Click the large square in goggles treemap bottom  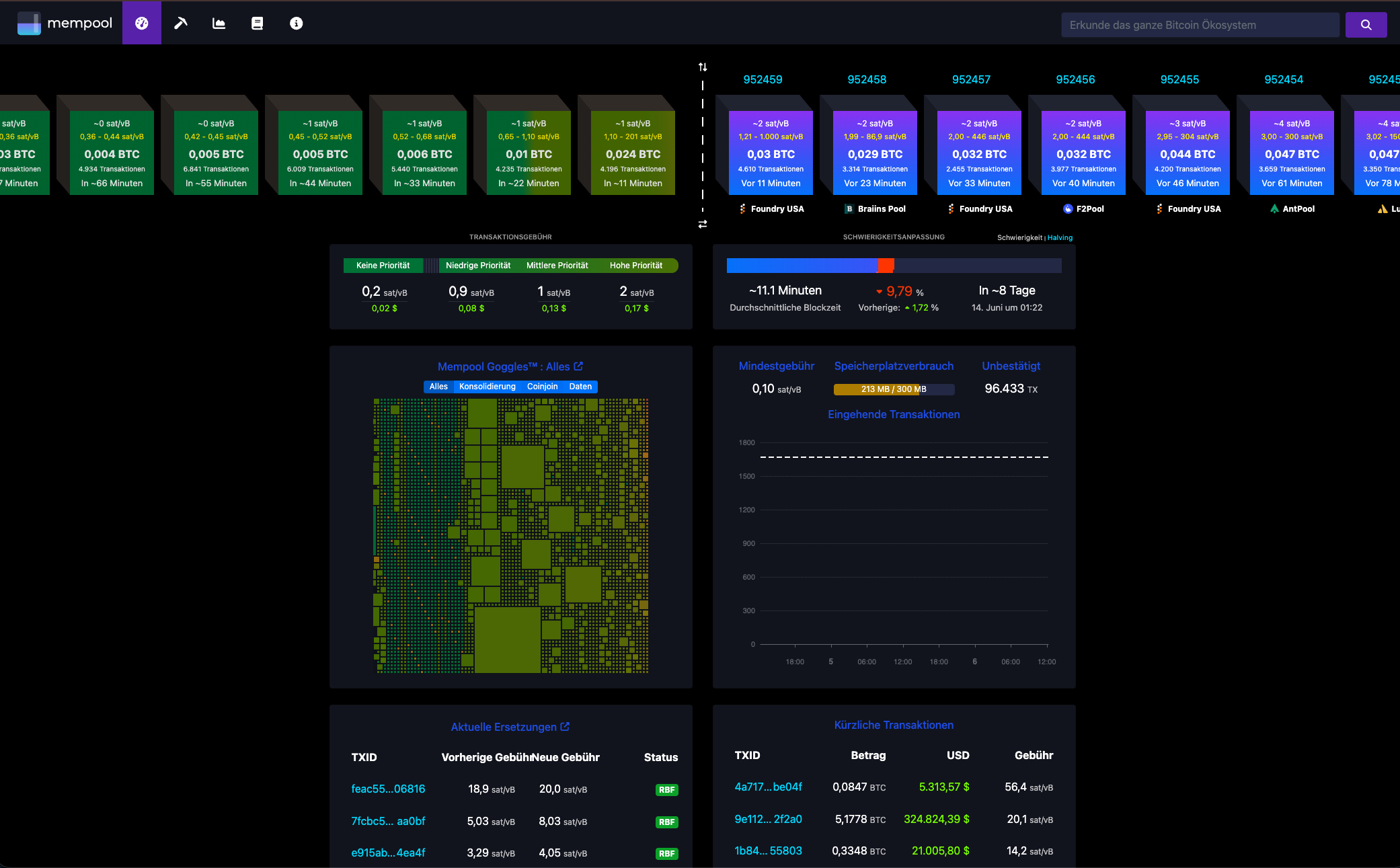(507, 639)
